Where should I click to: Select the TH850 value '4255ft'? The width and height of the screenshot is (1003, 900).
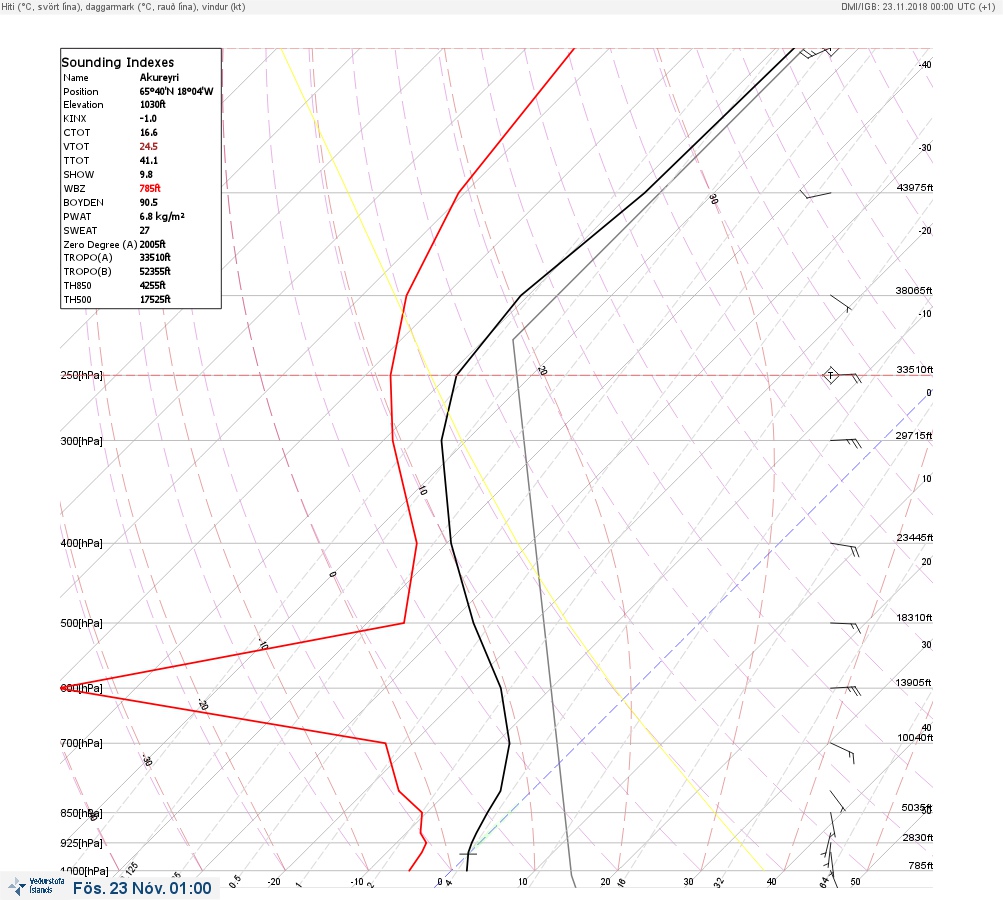[153, 285]
